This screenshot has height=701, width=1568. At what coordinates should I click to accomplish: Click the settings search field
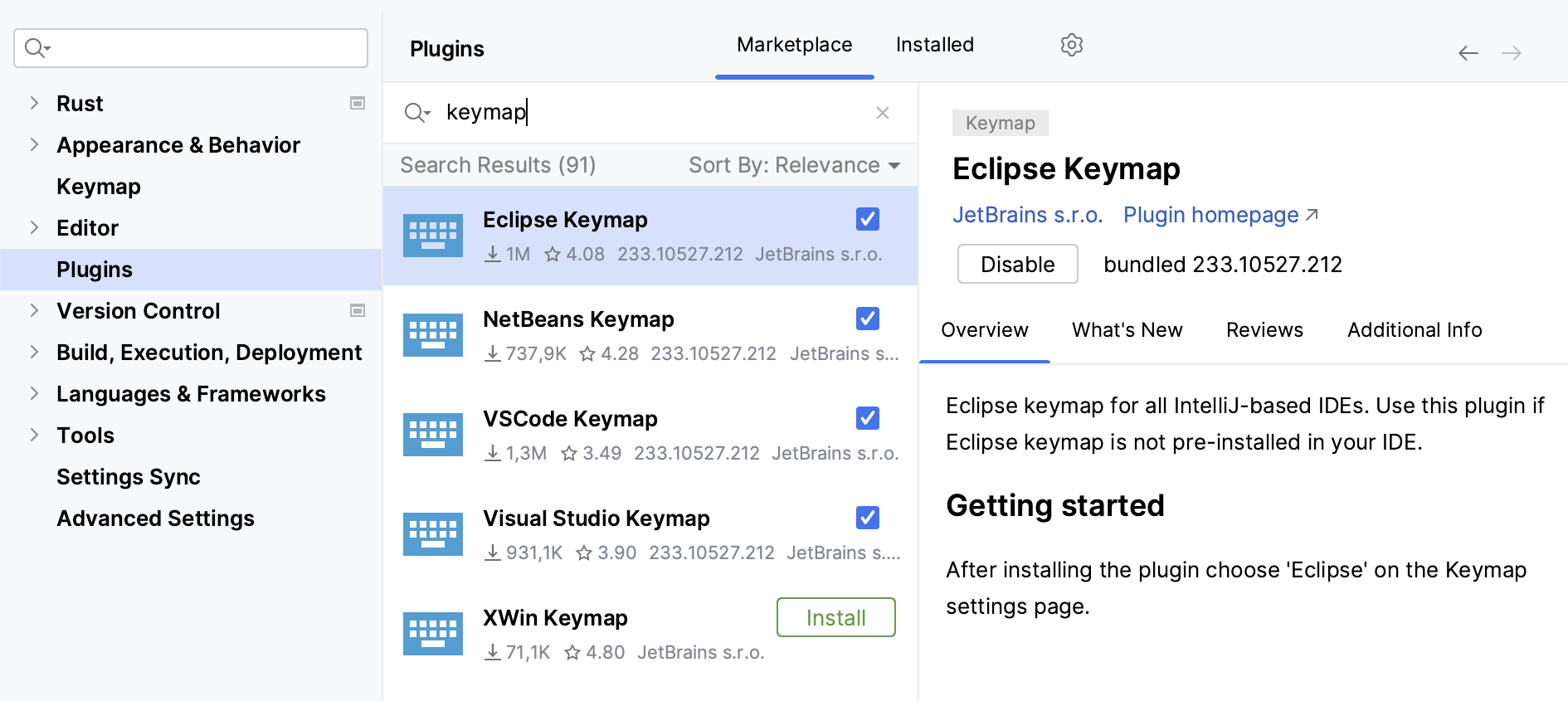click(x=199, y=48)
